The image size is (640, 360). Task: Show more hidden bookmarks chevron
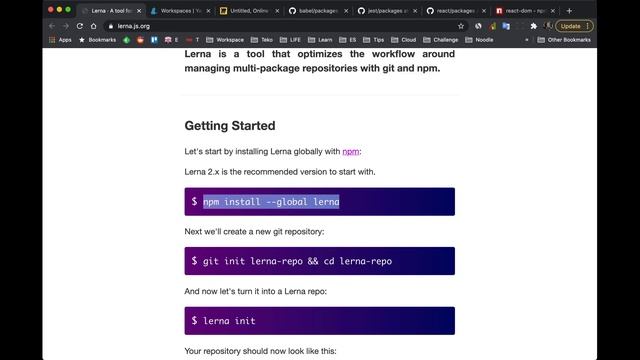[527, 40]
